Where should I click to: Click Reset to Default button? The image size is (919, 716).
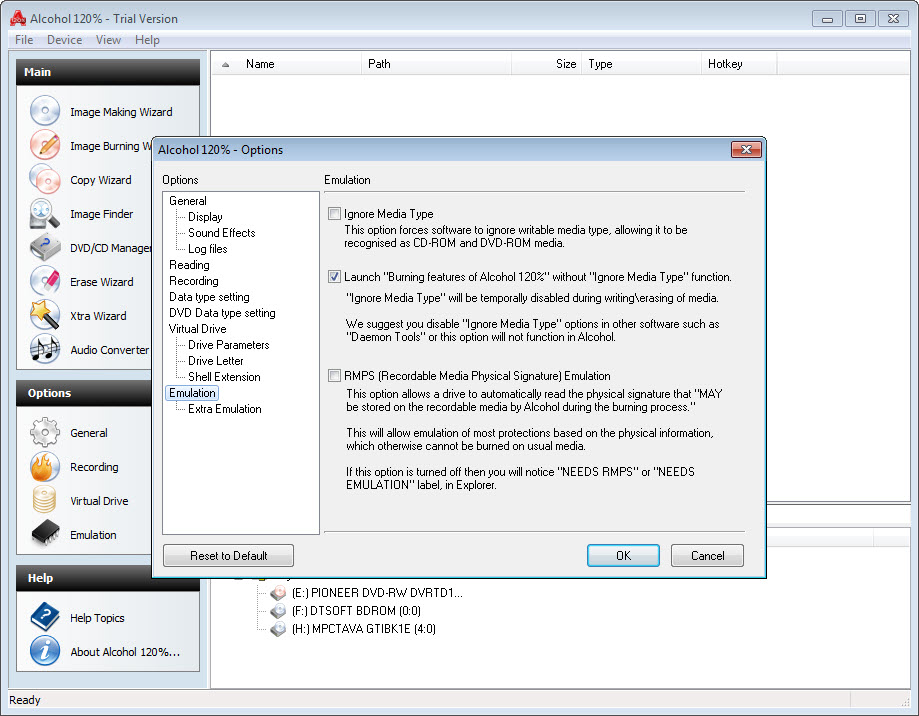point(229,555)
